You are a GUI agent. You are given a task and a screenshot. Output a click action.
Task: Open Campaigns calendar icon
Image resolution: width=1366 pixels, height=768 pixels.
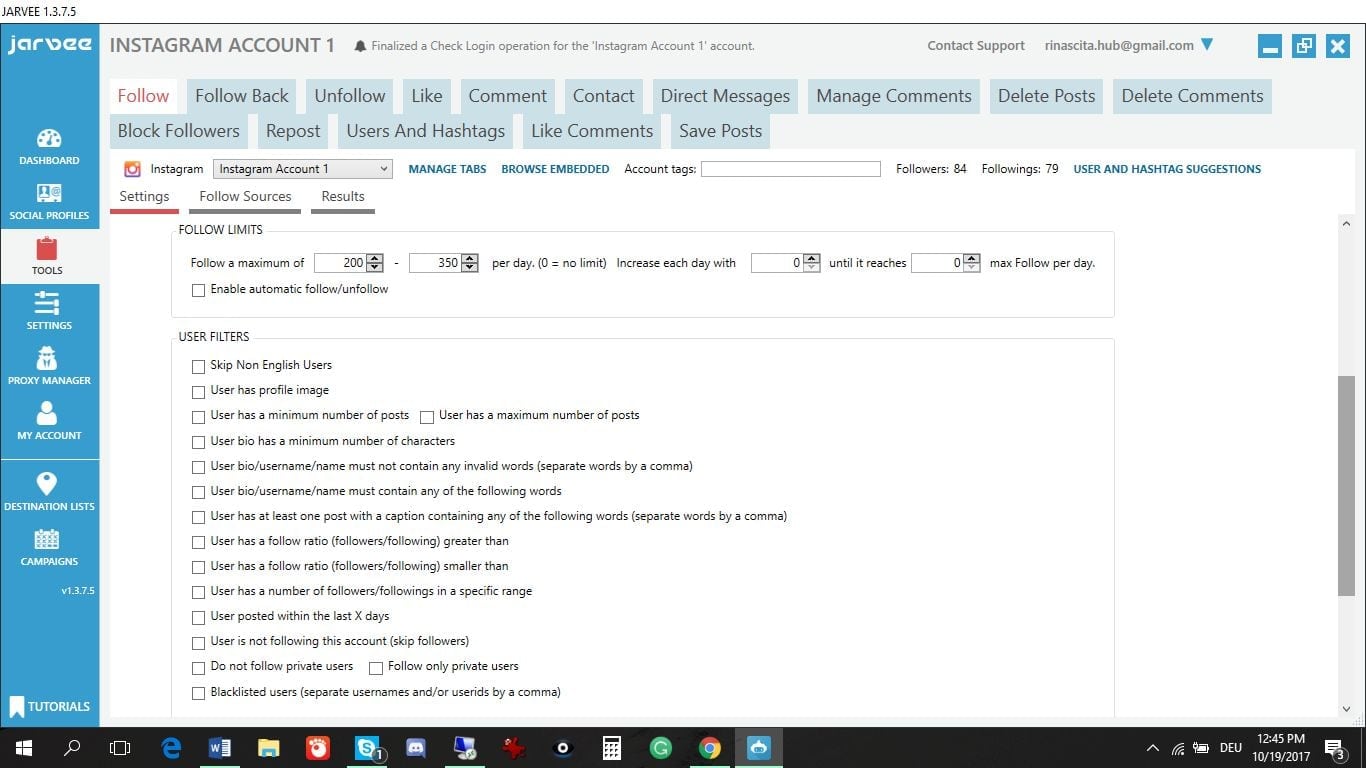47,540
